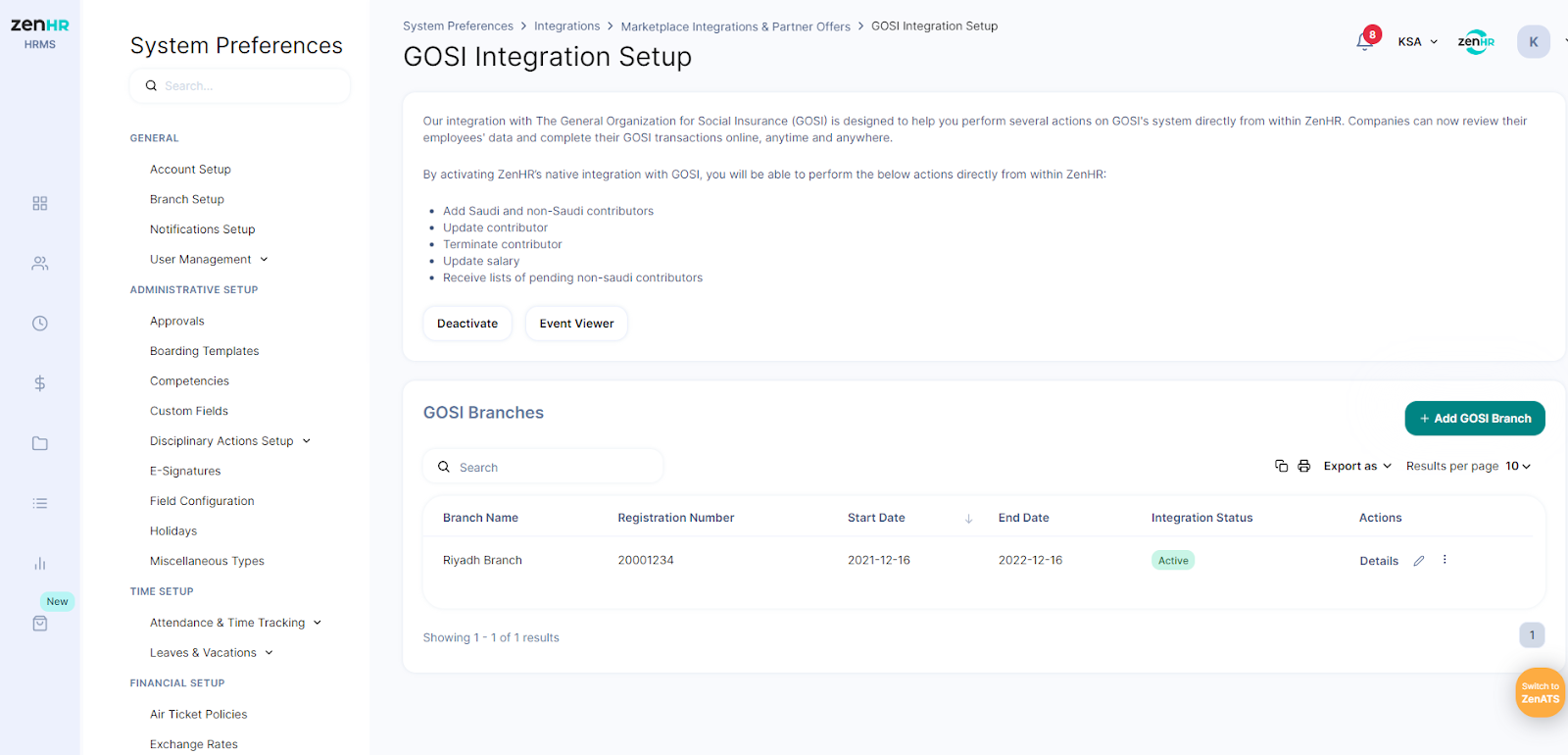This screenshot has height=755, width=1568.
Task: Open Air Ticket Policies settings
Action: [x=198, y=715]
